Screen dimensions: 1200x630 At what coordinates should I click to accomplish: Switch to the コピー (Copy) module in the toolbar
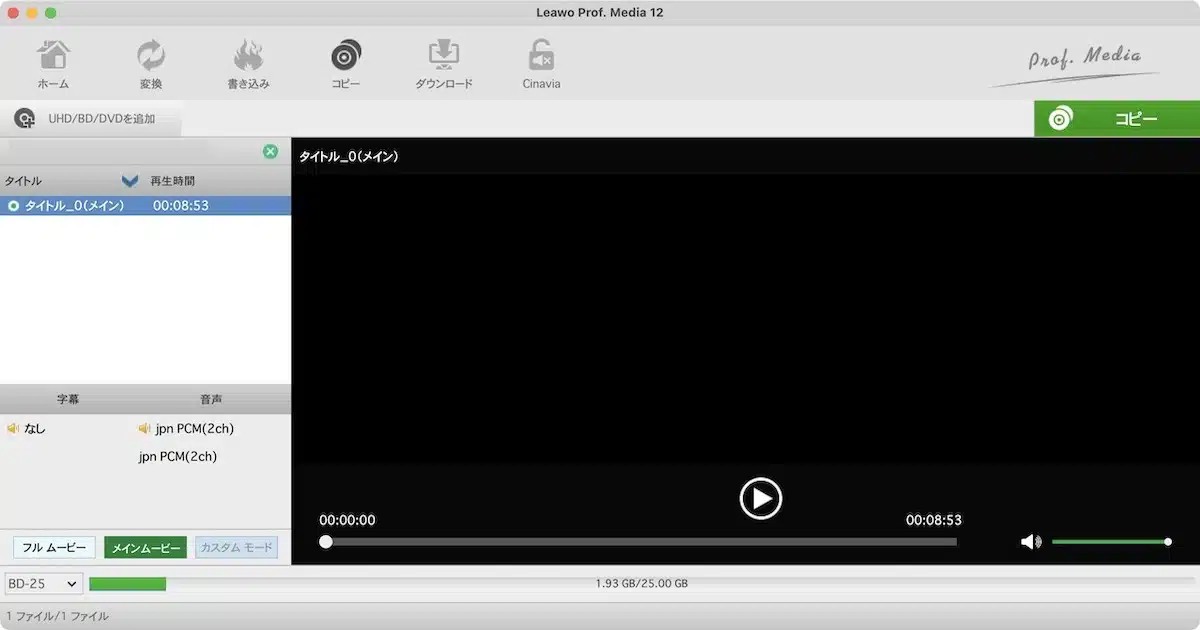346,65
